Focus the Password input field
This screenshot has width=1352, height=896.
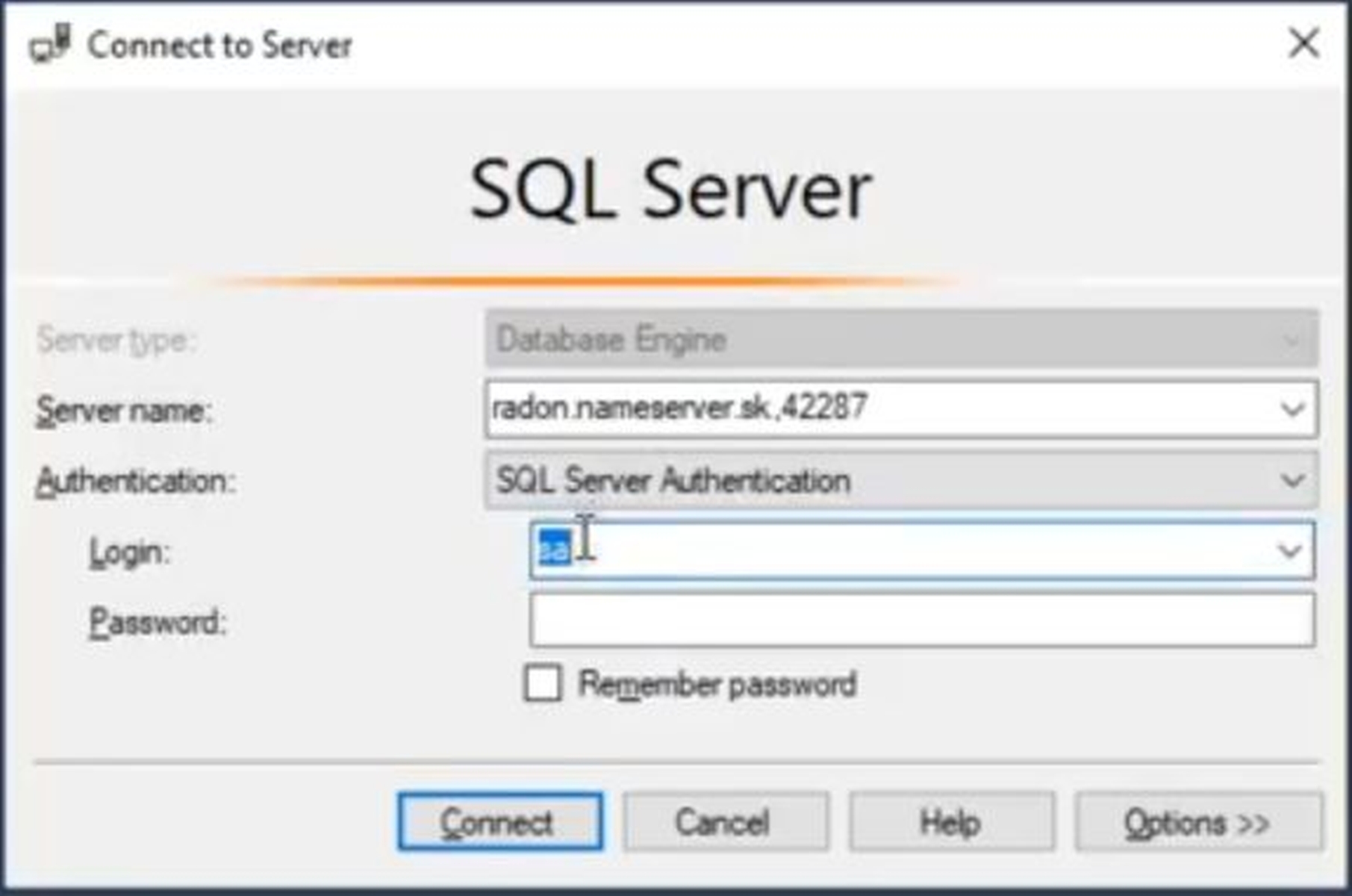921,620
